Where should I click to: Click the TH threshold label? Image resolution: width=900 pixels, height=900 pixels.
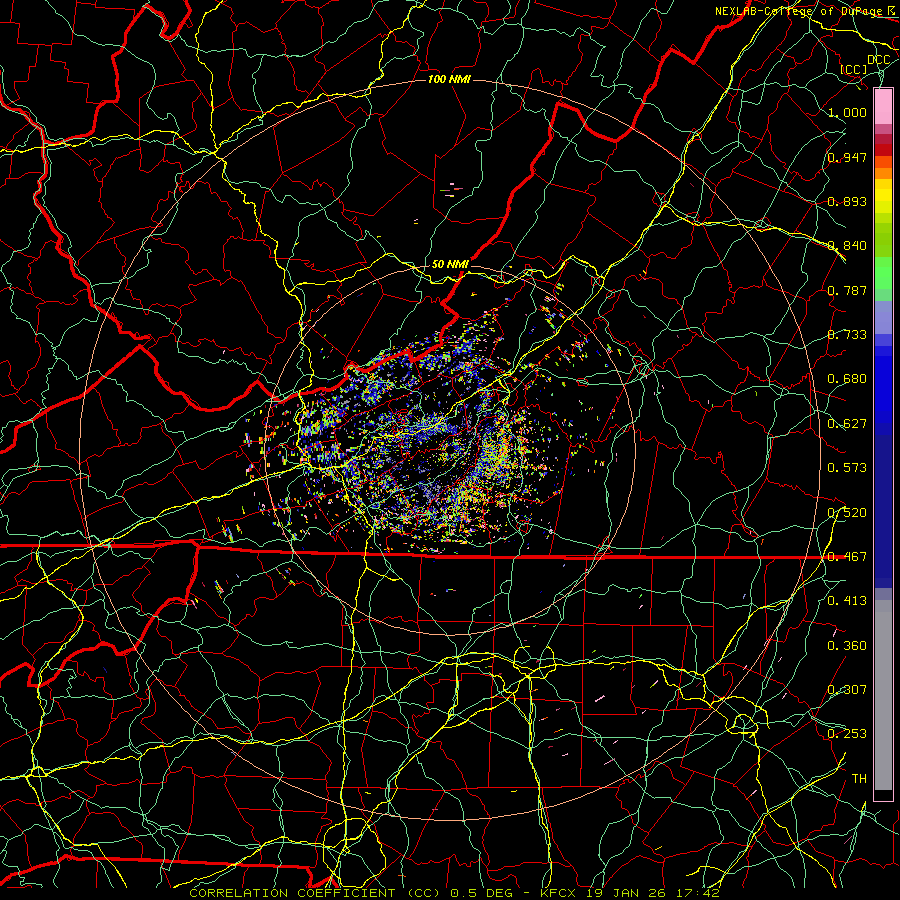[x=859, y=779]
